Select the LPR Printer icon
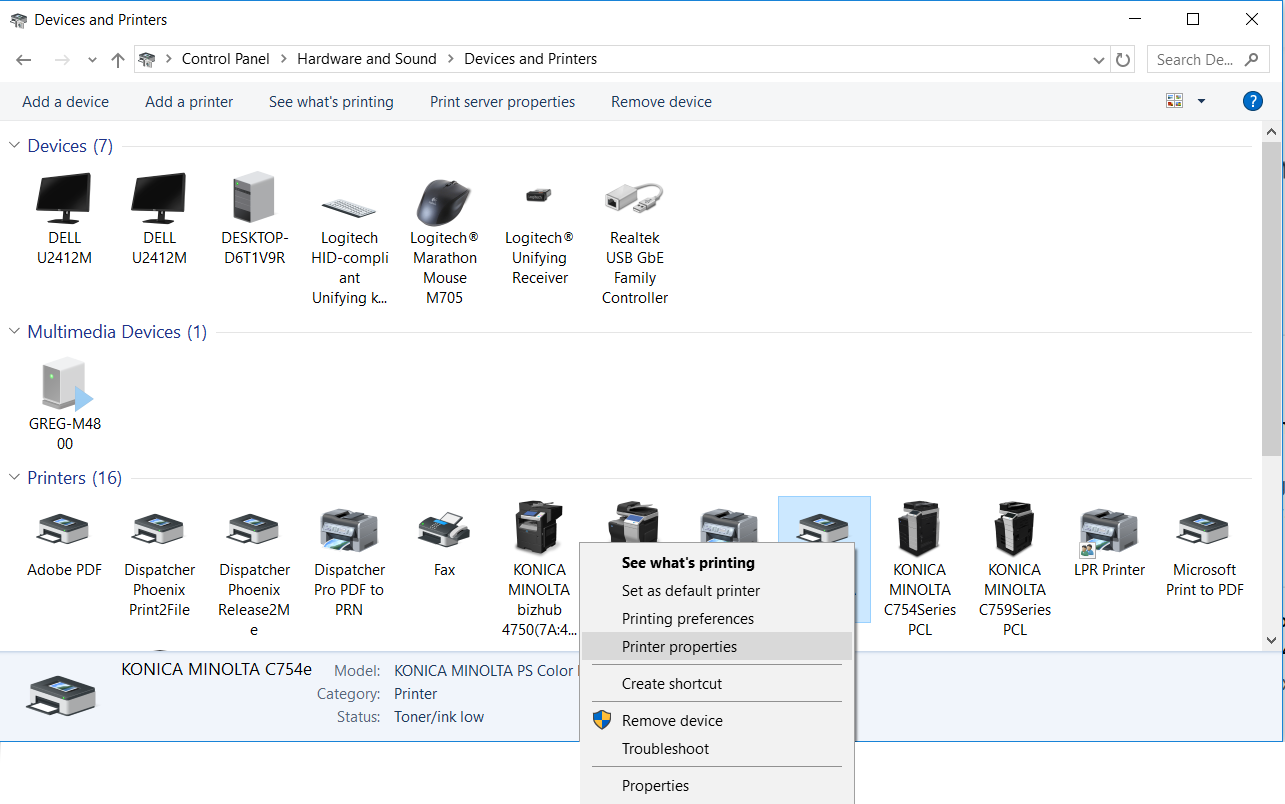The height and width of the screenshot is (804, 1285). point(1109,530)
